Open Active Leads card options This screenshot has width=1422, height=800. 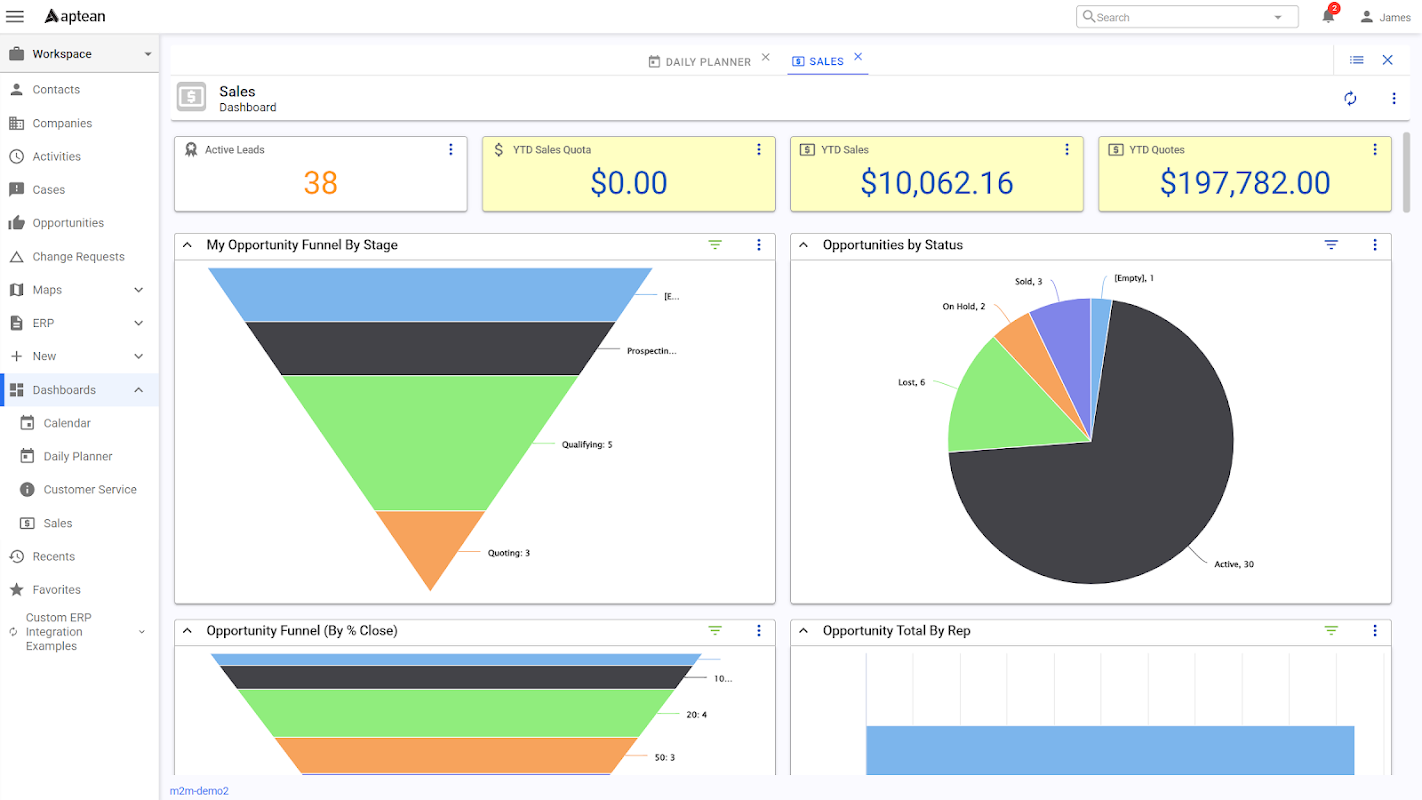click(450, 149)
